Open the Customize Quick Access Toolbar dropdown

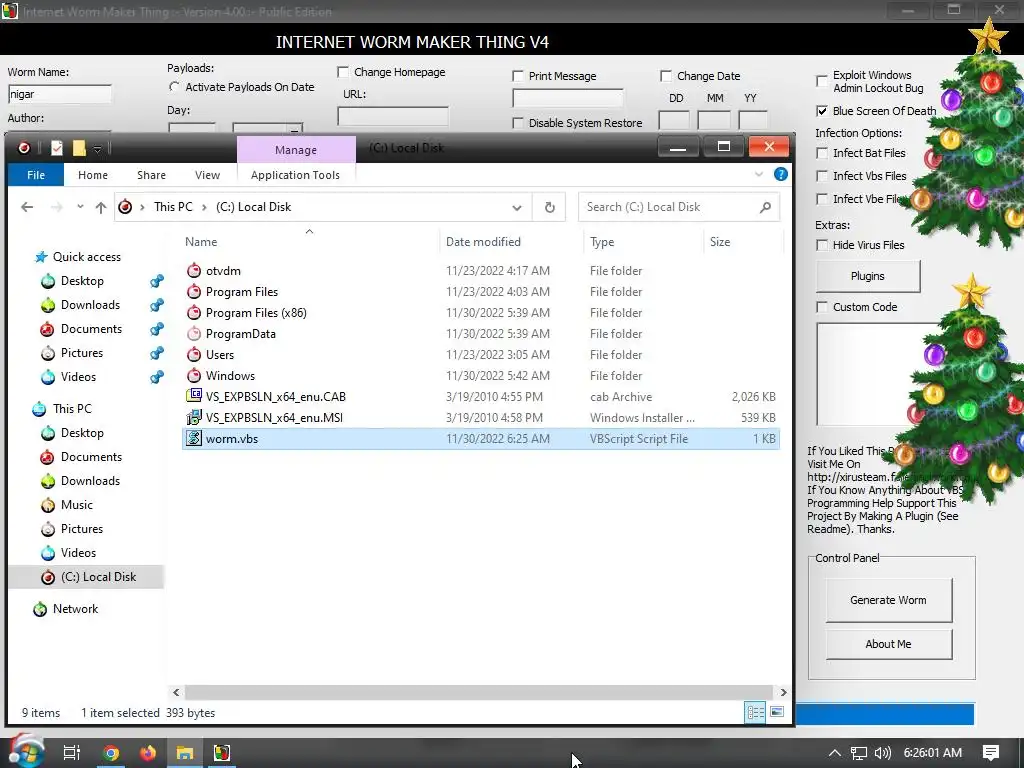click(97, 149)
